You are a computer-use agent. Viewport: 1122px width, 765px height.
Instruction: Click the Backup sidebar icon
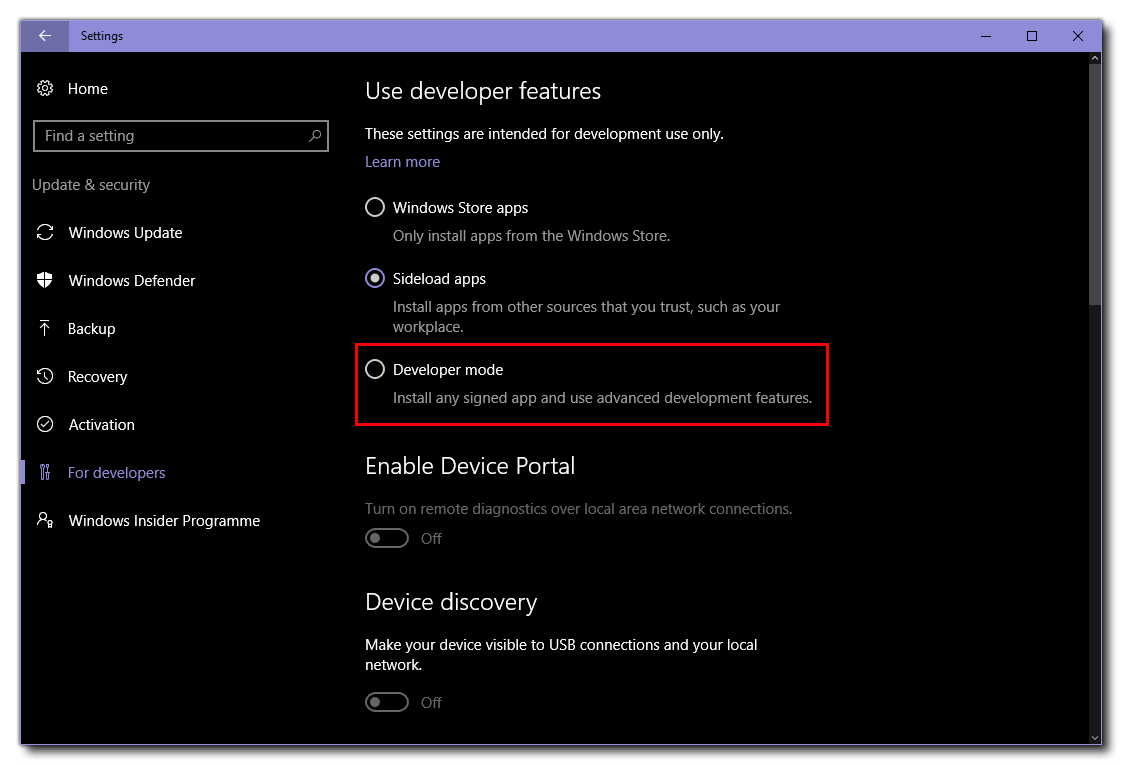[x=45, y=328]
